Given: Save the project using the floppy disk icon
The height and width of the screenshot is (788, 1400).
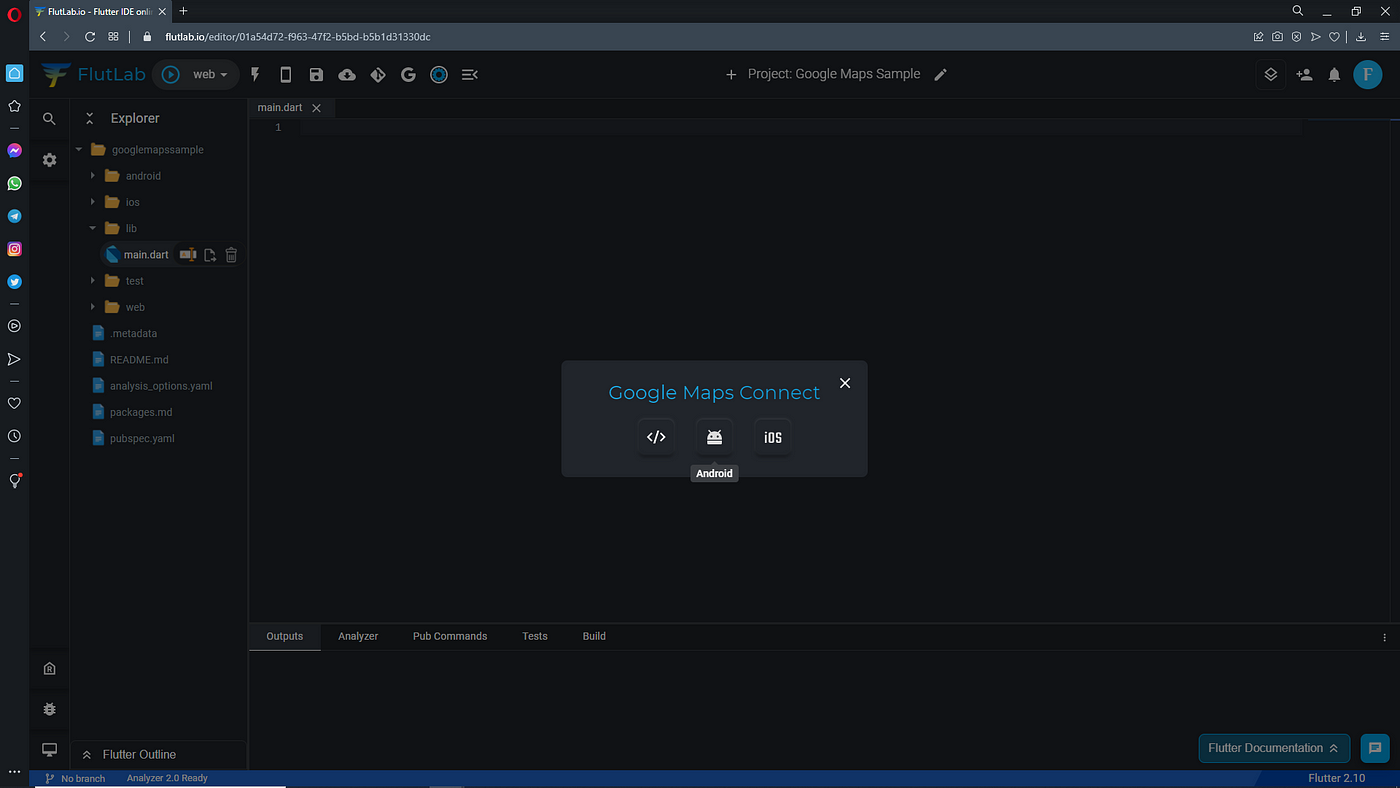Looking at the screenshot, I should 316,74.
